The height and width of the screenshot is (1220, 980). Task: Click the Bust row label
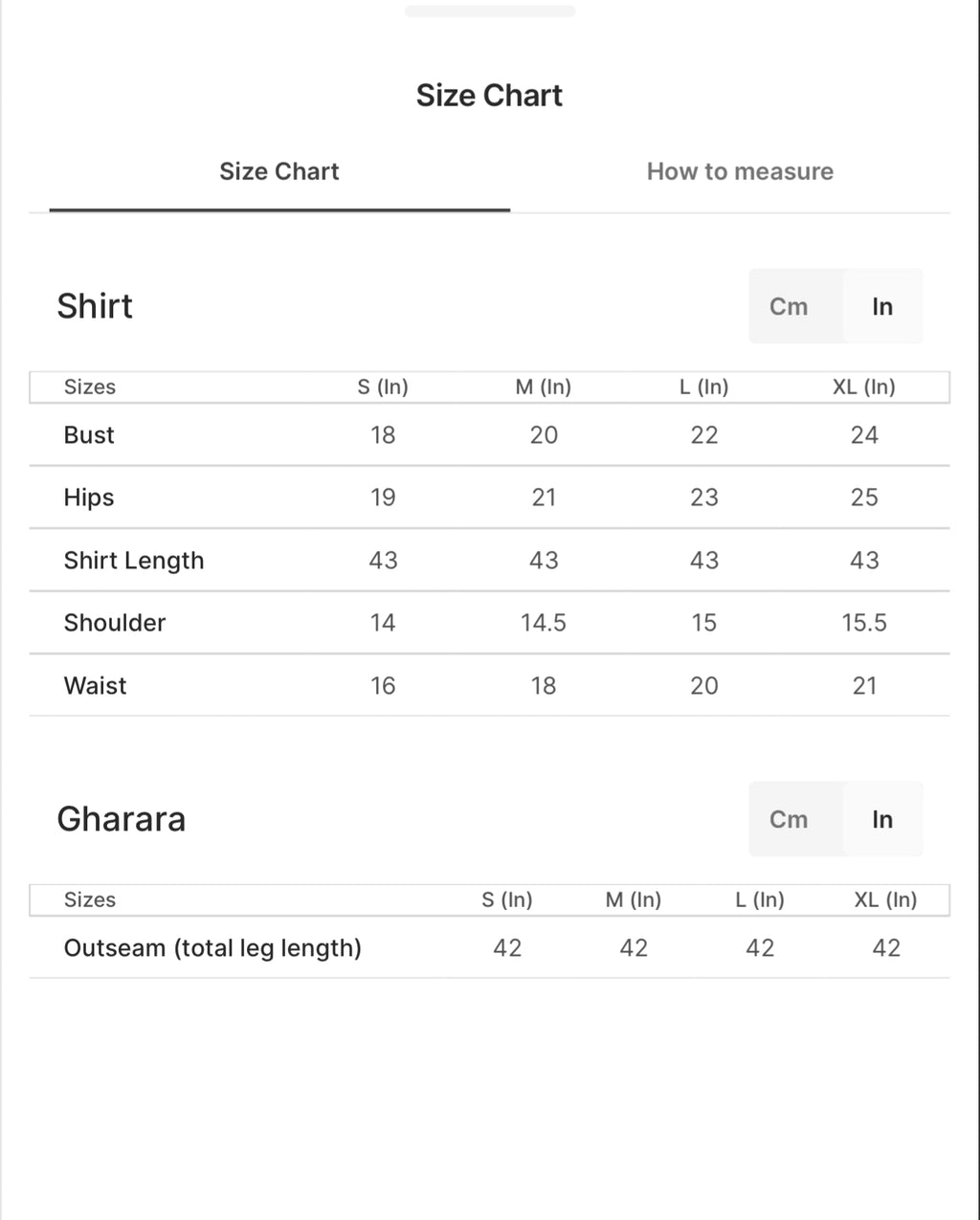coord(89,434)
